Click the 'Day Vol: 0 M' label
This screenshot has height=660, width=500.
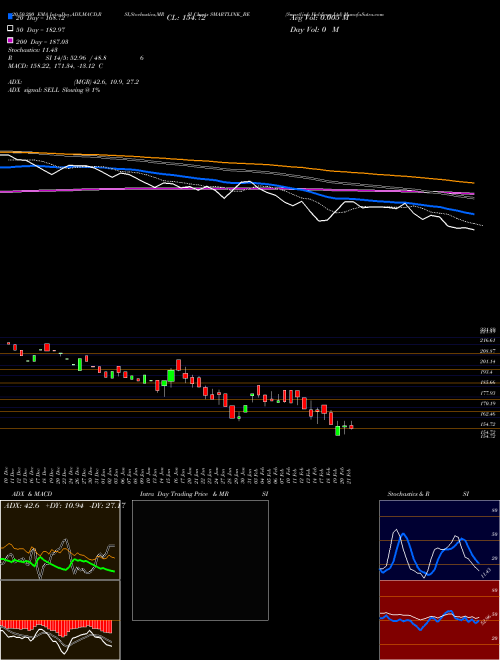coord(314,29)
